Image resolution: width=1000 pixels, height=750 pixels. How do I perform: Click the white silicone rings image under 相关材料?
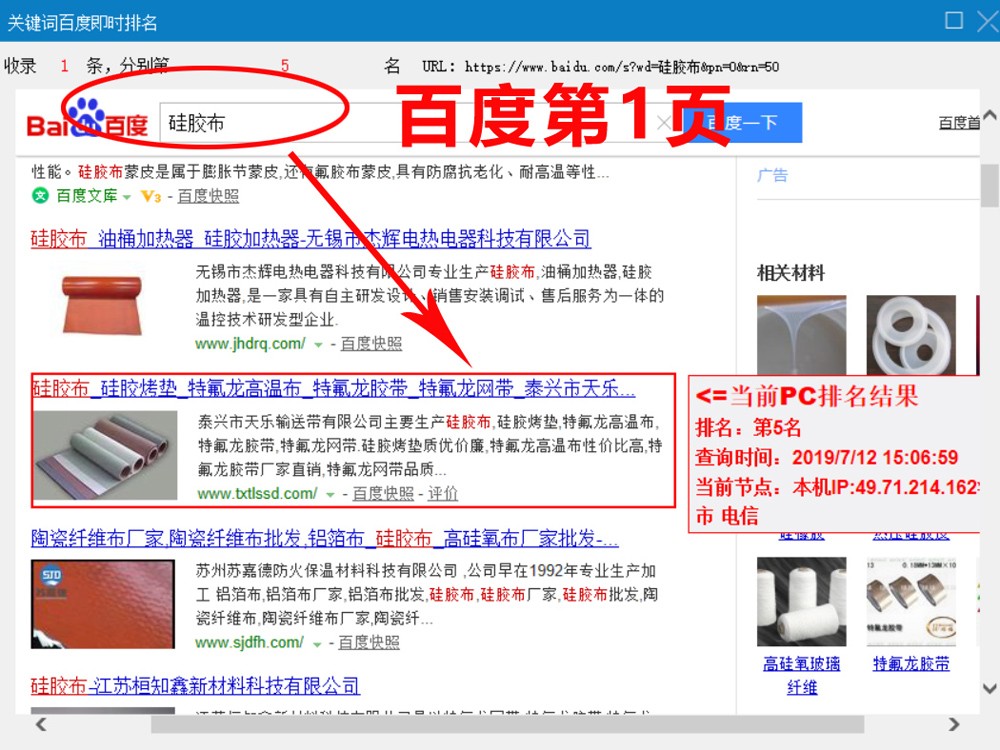911,335
